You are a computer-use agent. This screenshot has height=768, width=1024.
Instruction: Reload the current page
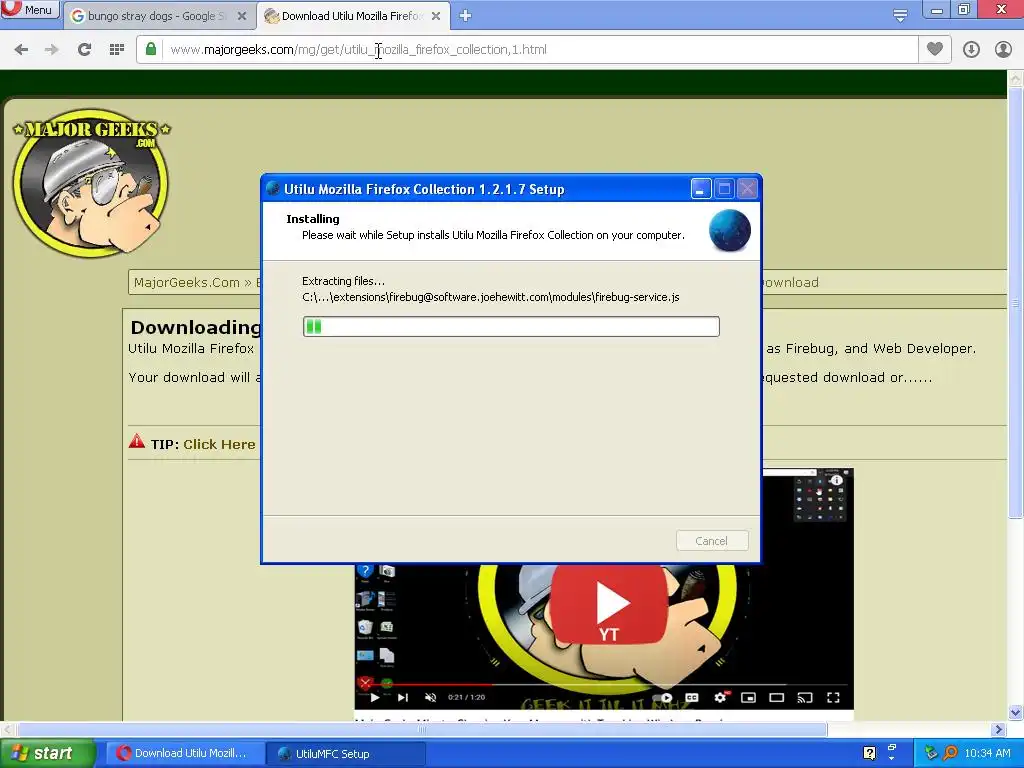coord(84,50)
